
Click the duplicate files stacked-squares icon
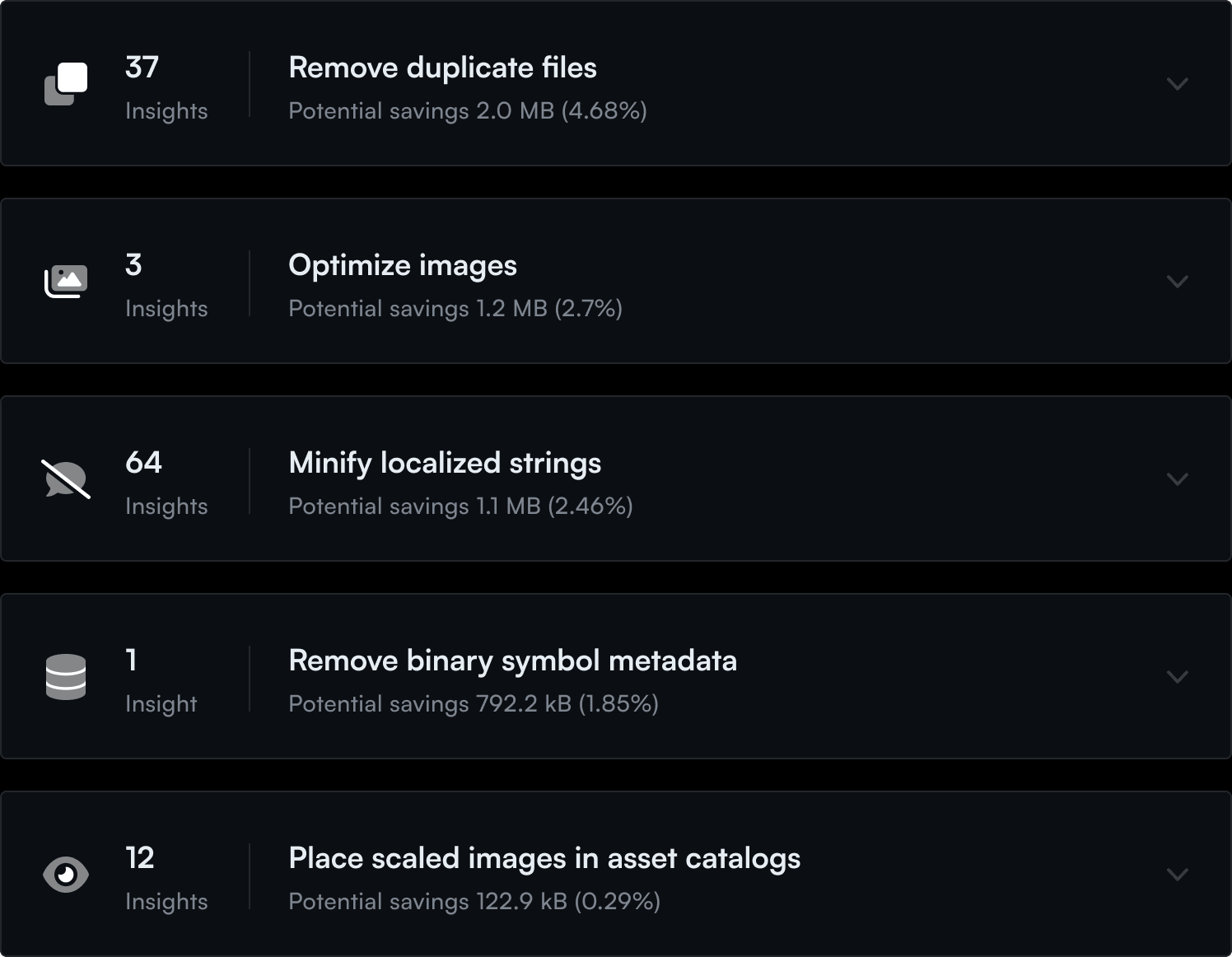point(66,84)
